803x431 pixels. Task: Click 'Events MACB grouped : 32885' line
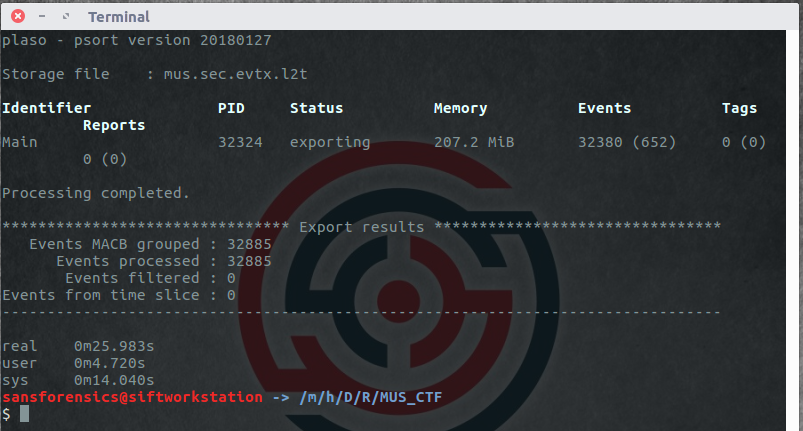point(150,244)
